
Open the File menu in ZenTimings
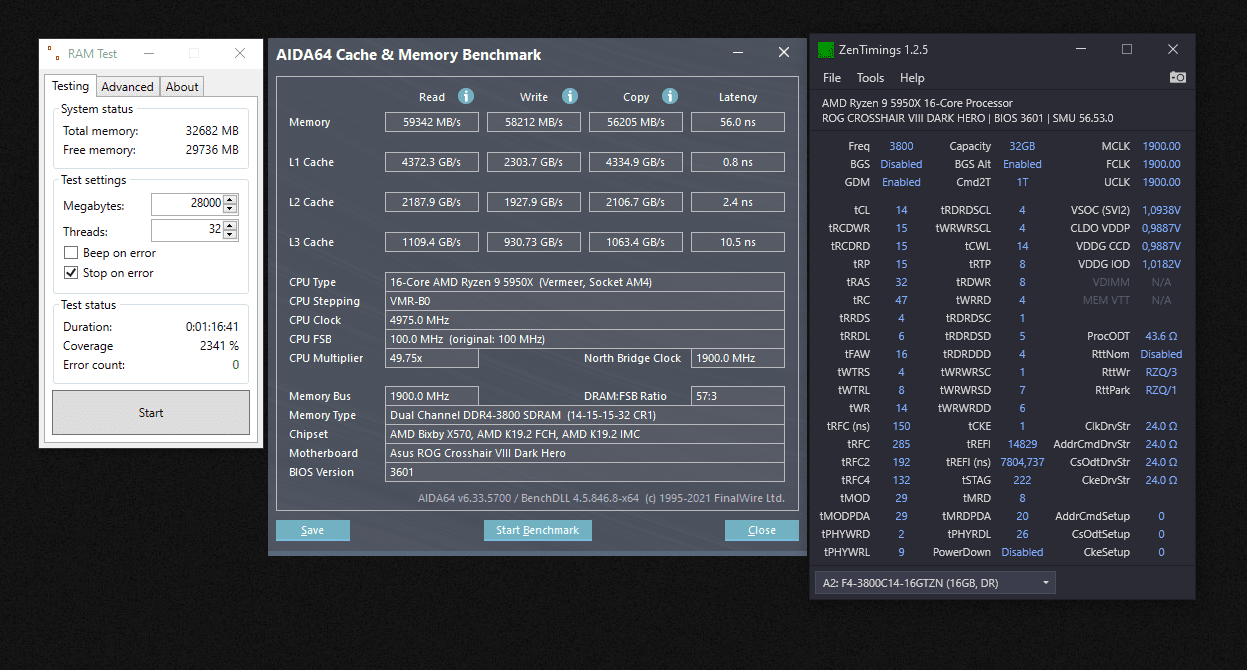[832, 78]
